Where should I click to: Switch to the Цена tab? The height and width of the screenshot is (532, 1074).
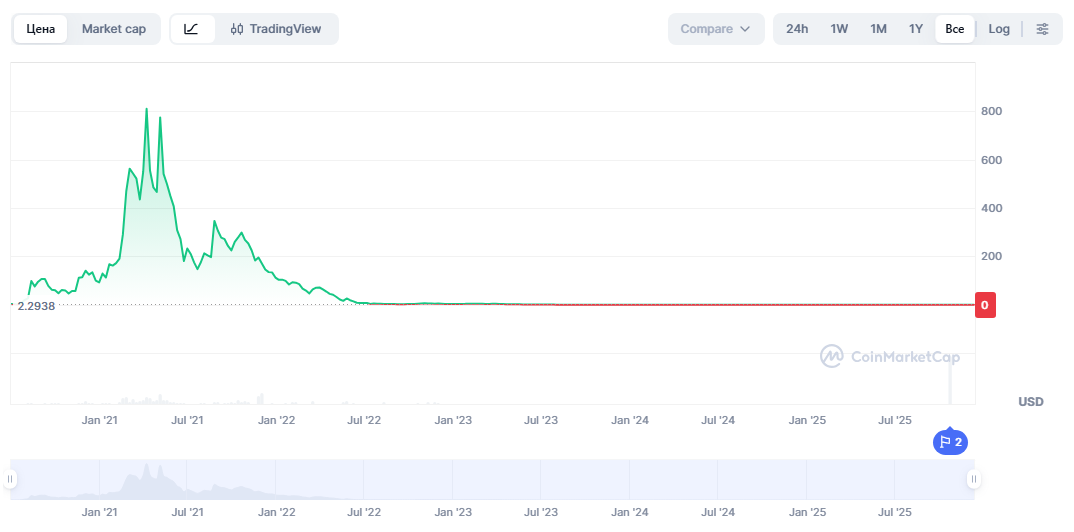(41, 29)
